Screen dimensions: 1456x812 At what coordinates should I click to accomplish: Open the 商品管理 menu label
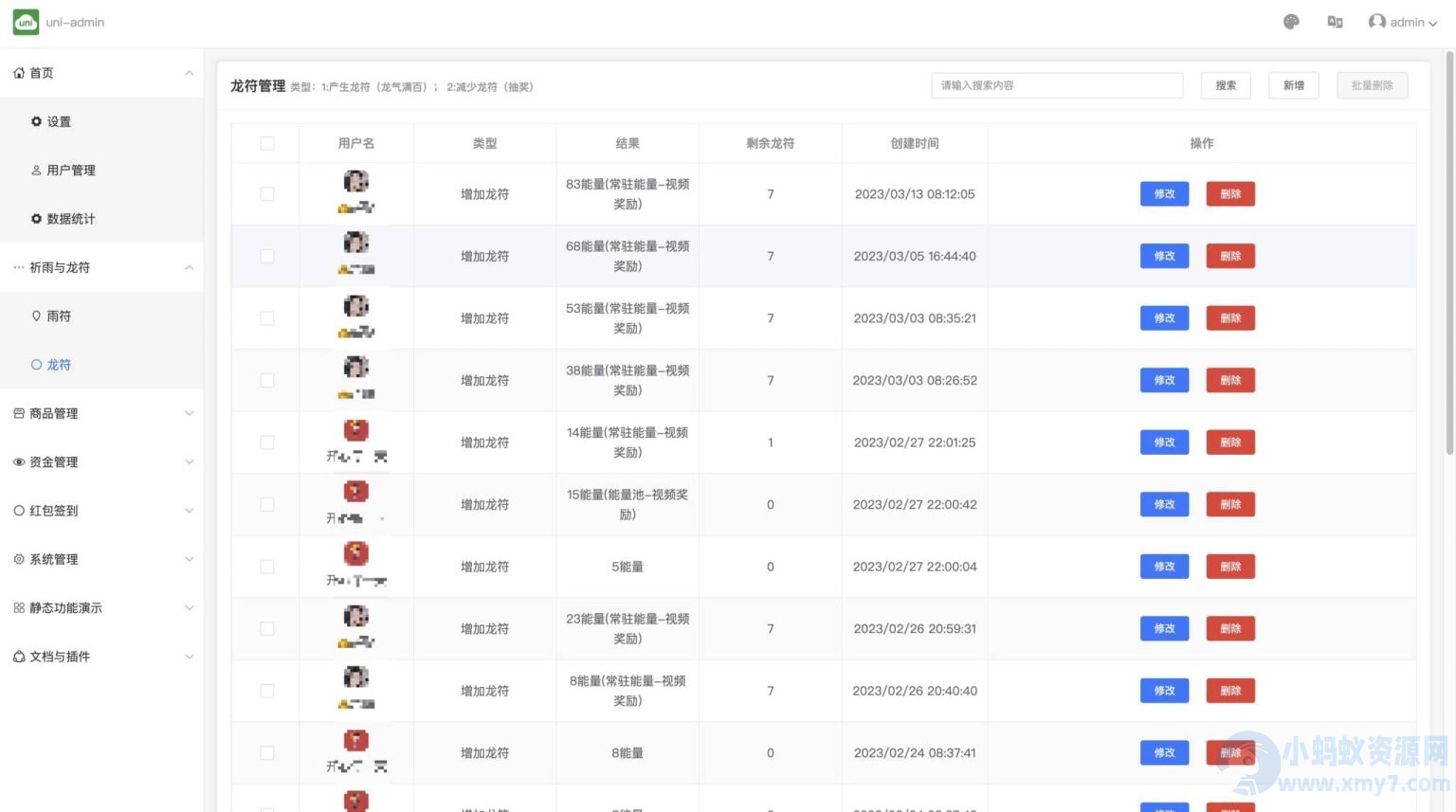coord(54,413)
